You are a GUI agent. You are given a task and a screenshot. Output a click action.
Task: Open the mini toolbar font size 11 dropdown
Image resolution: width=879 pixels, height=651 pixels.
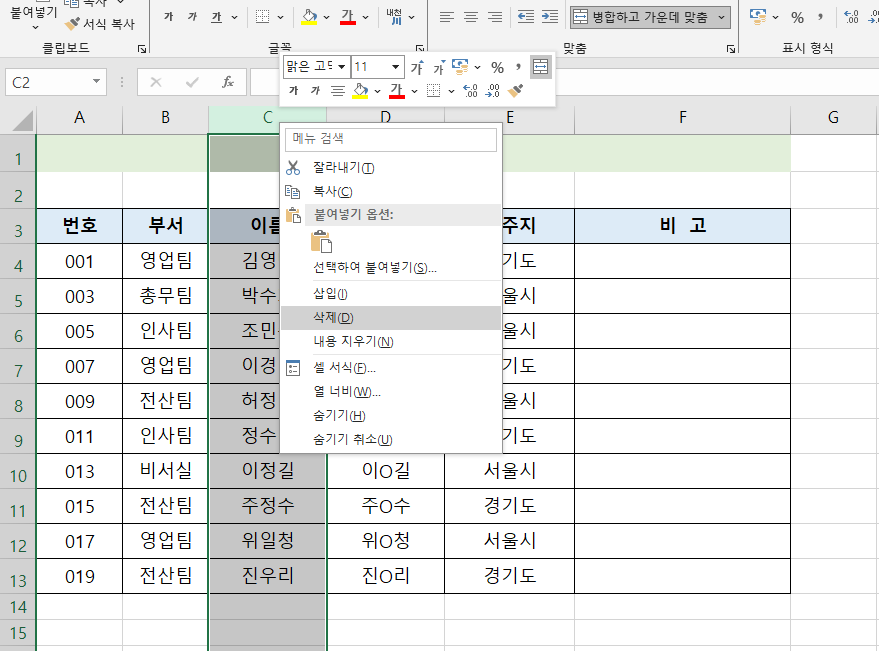396,67
